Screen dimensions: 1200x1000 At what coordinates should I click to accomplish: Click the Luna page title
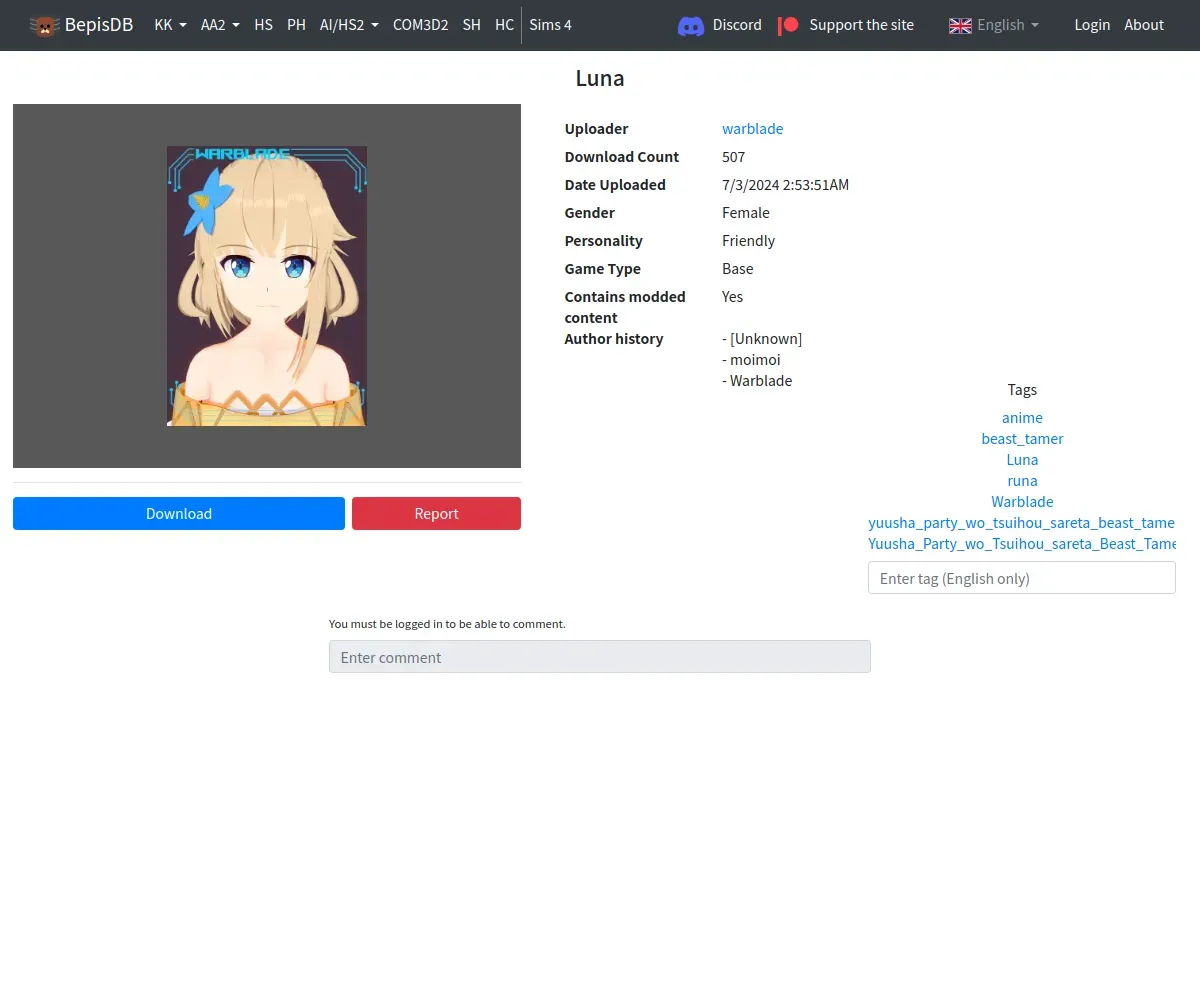click(x=600, y=79)
